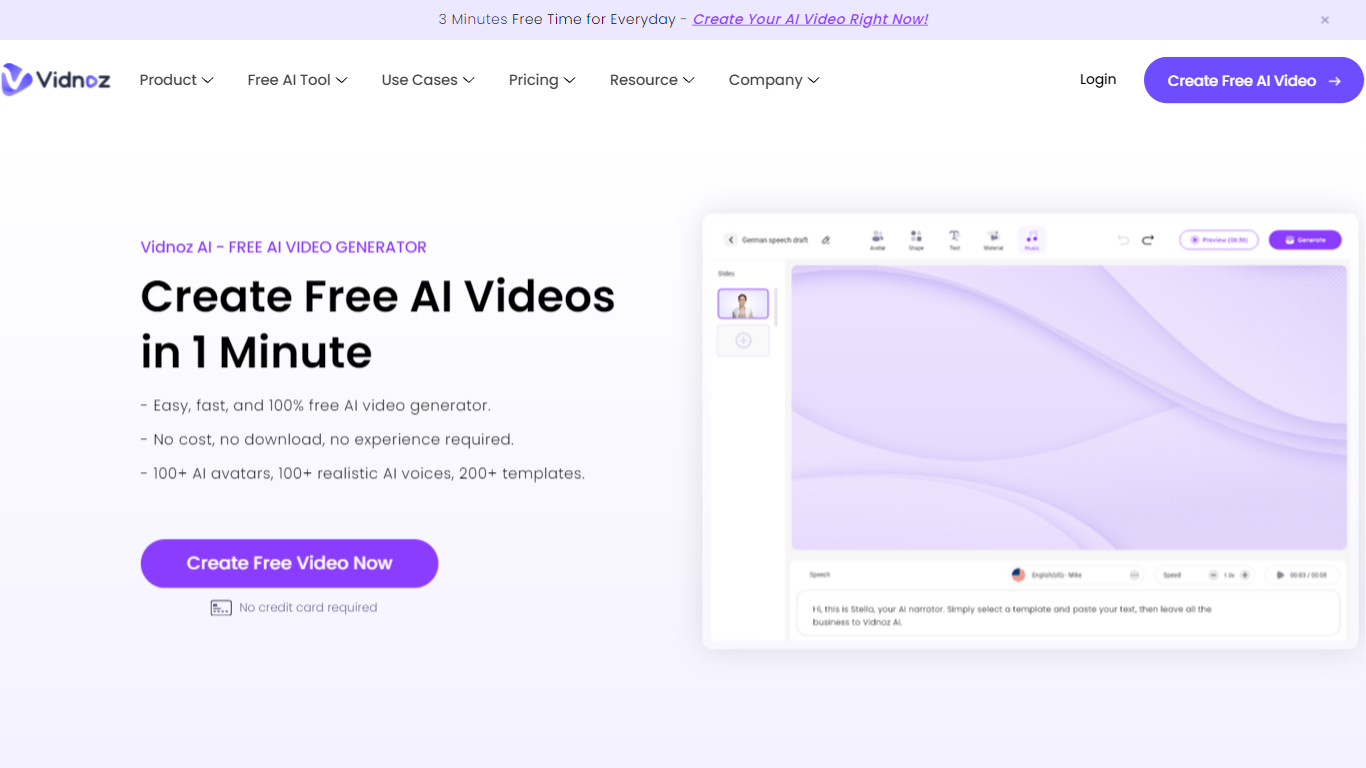
Task: Close the top promotional banner
Action: [1324, 20]
